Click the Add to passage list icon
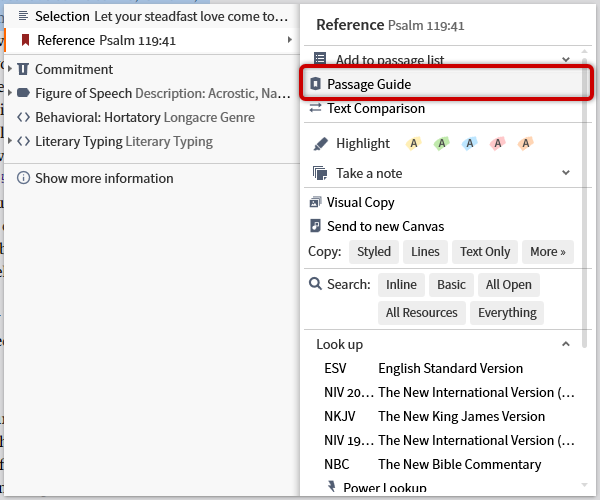This screenshot has width=600, height=500. click(320, 60)
